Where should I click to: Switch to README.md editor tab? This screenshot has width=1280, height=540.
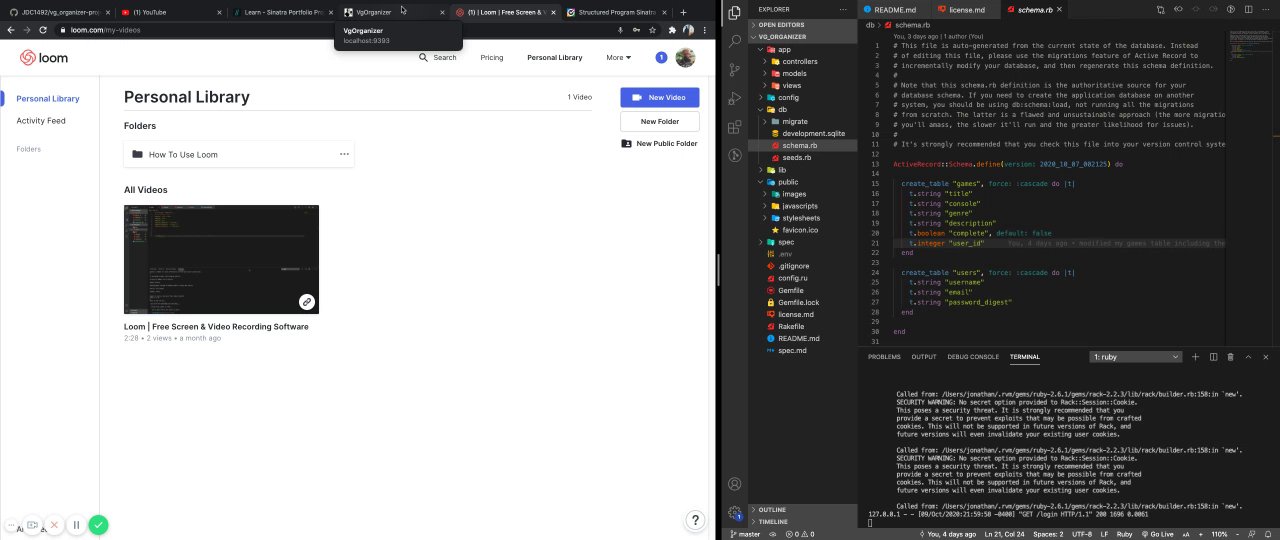pyautogui.click(x=894, y=9)
